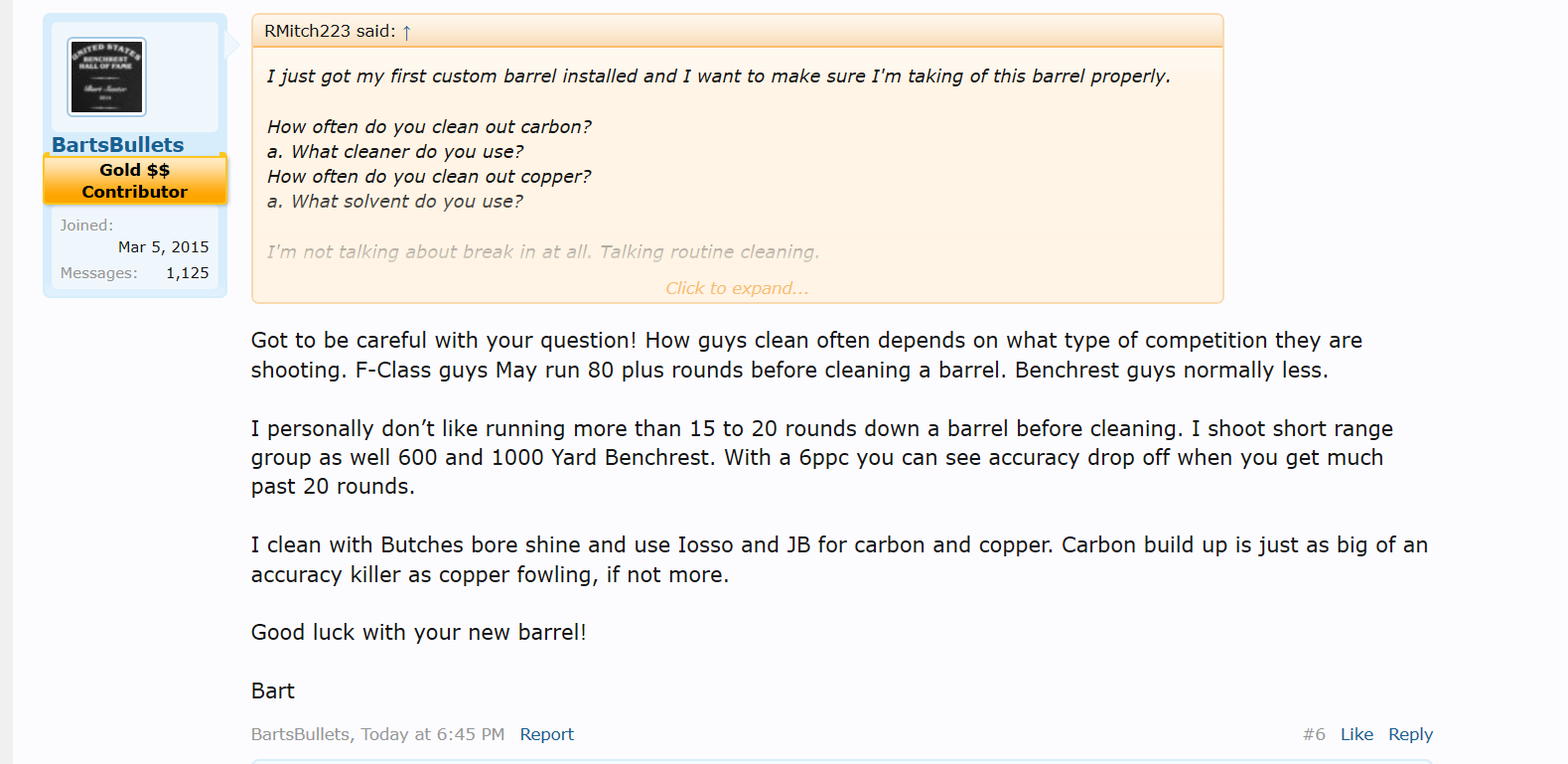Screen dimensions: 1568x764
Task: Click the Bart signature text
Action: [x=273, y=691]
